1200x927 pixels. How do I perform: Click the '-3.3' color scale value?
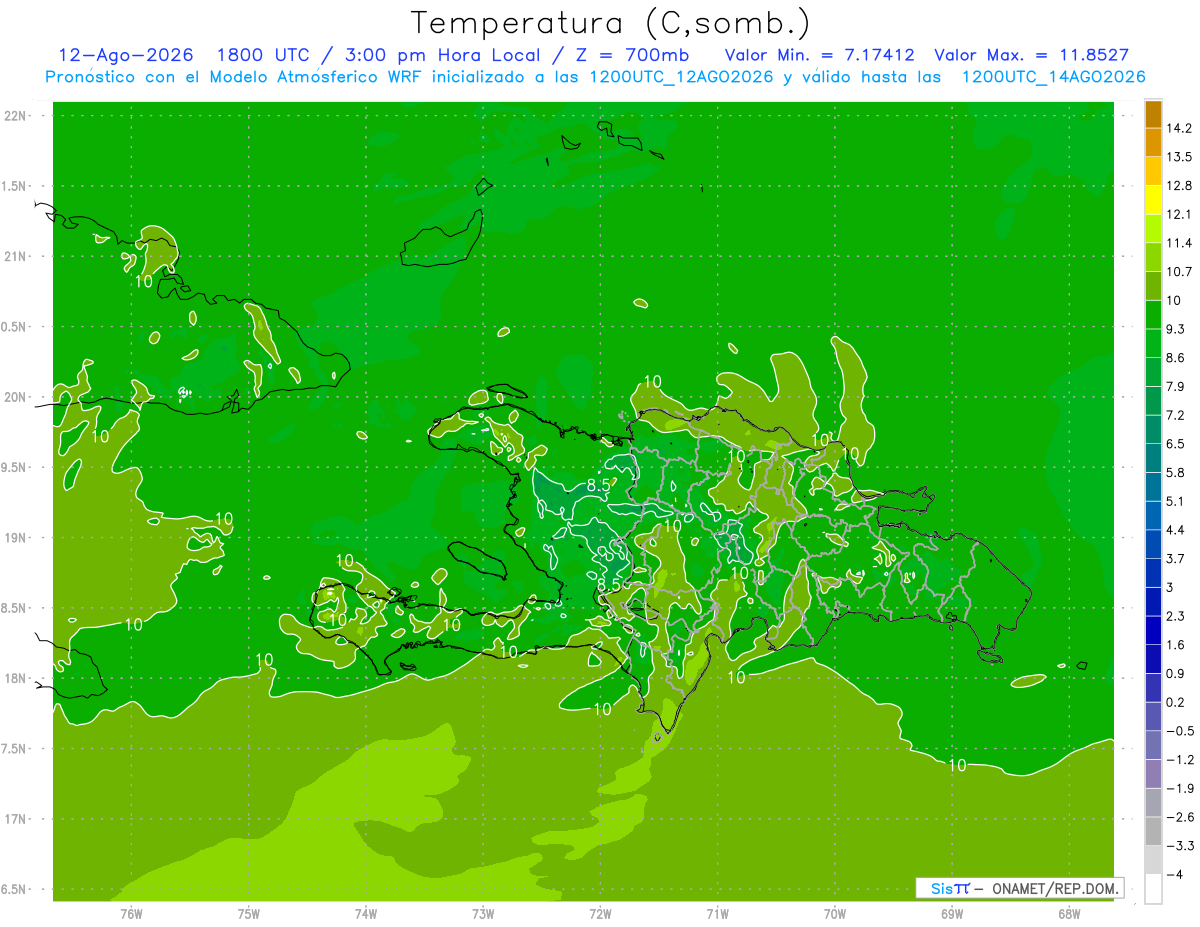tap(1180, 846)
